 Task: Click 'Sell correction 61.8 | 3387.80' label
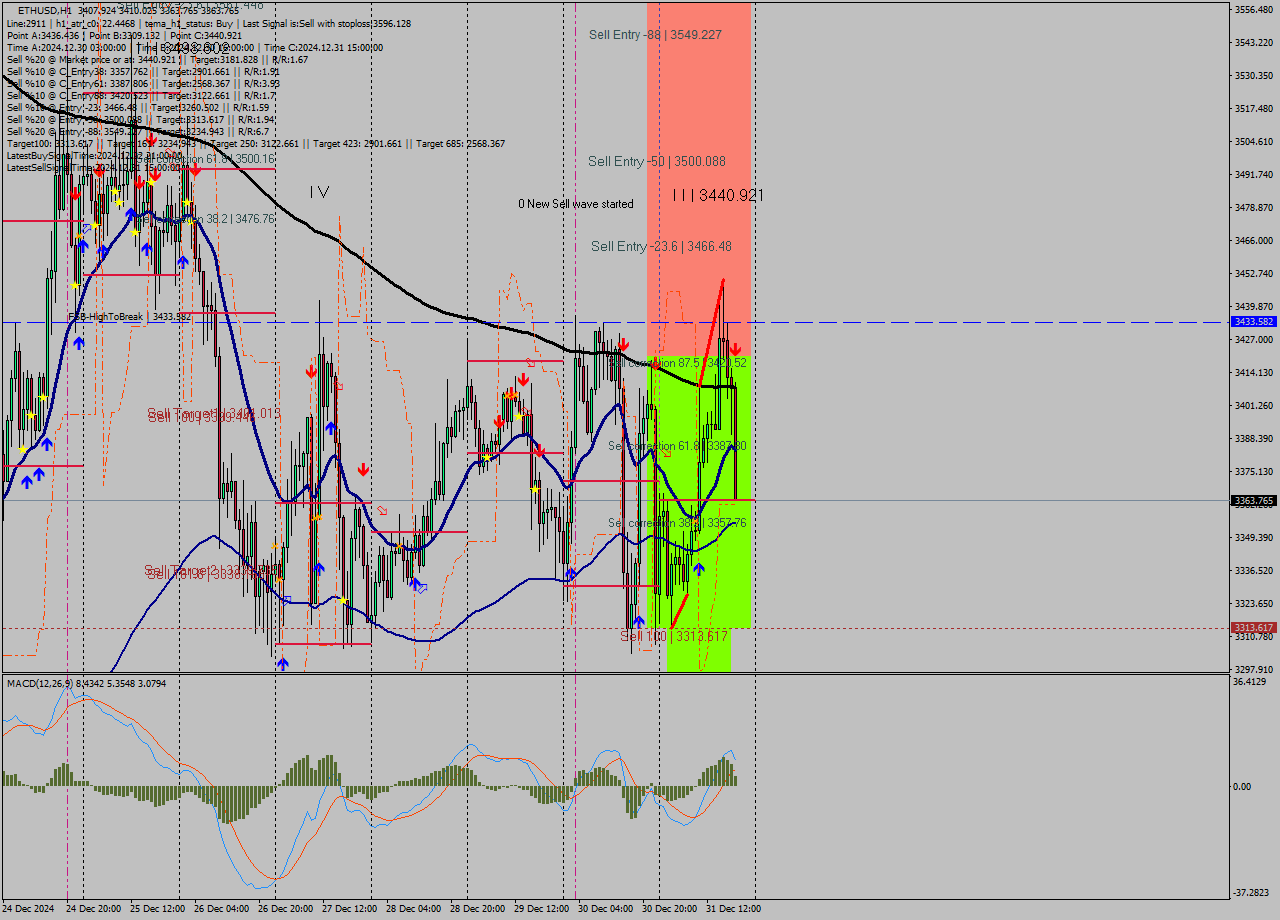(677, 446)
